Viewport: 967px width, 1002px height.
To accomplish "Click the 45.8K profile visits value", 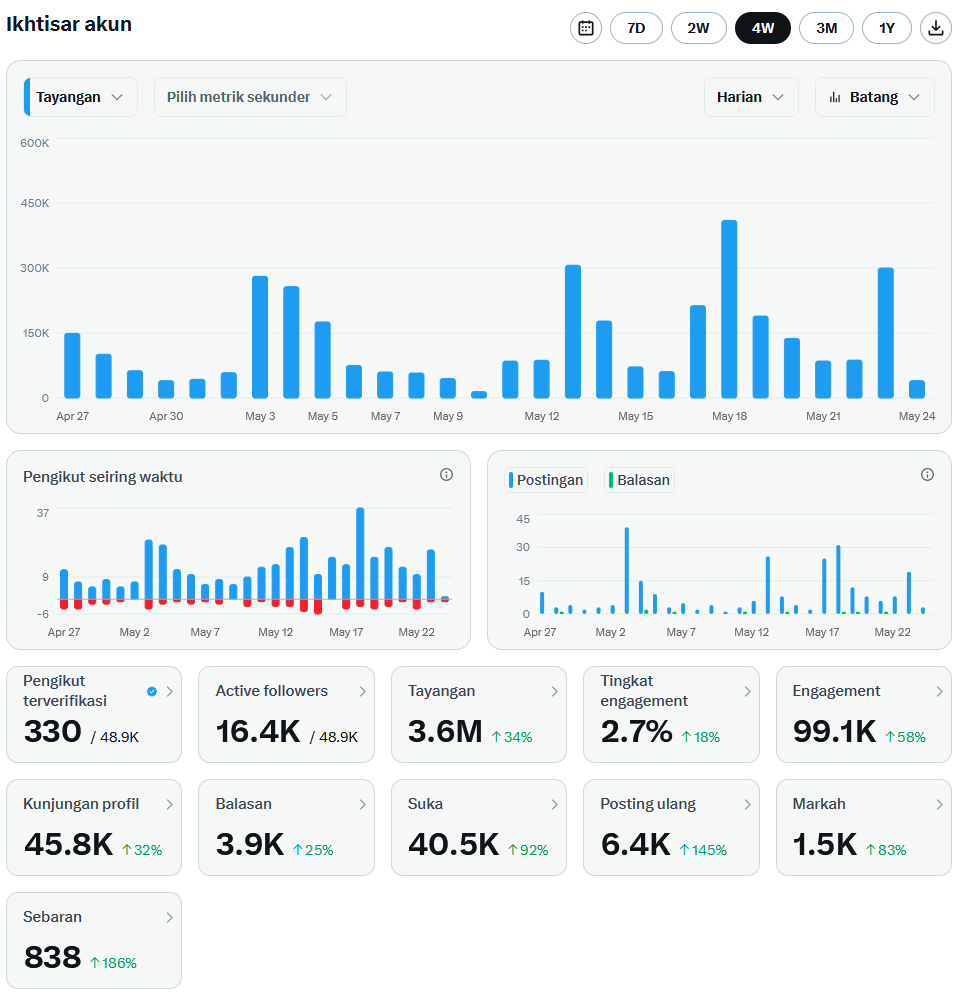I will click(68, 845).
